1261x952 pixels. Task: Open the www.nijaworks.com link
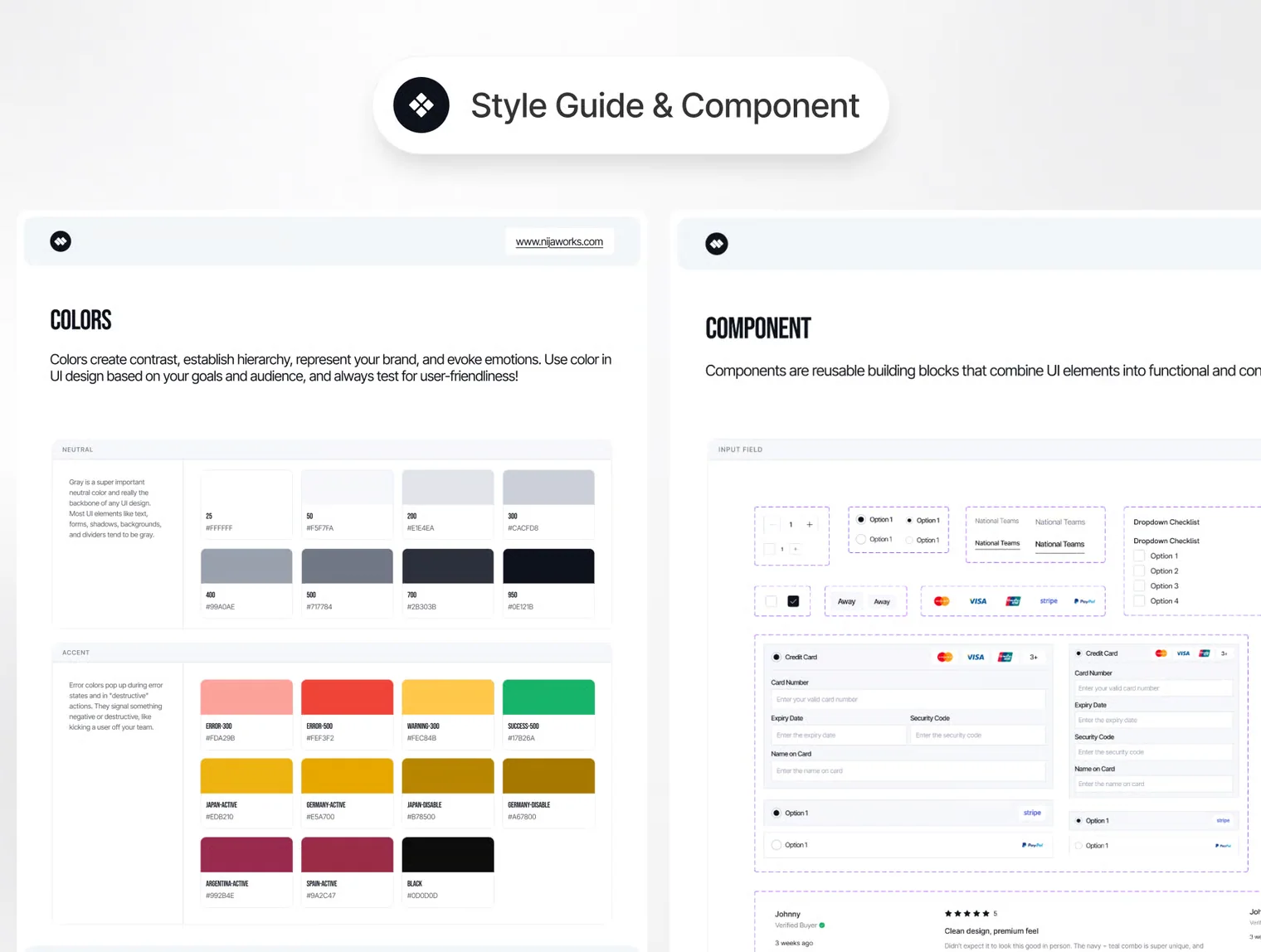click(x=559, y=241)
